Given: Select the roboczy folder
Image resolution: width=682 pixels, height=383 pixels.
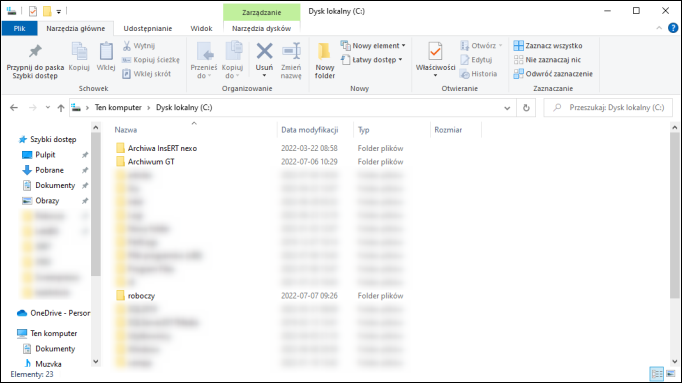Looking at the screenshot, I should click(x=135, y=296).
